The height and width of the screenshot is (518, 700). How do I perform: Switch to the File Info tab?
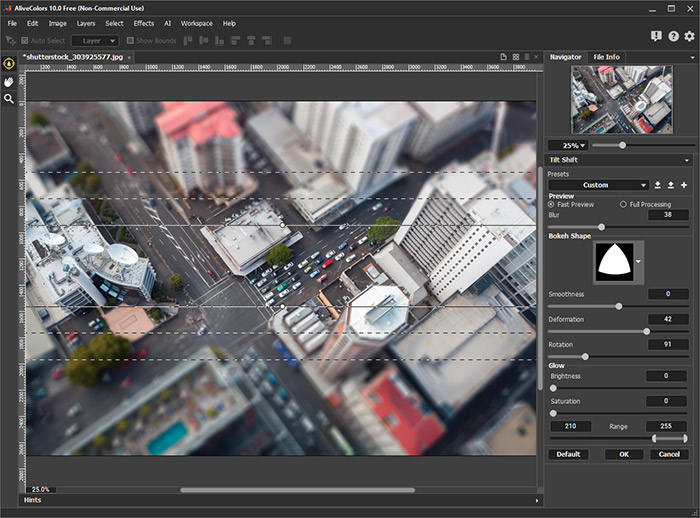(x=606, y=57)
